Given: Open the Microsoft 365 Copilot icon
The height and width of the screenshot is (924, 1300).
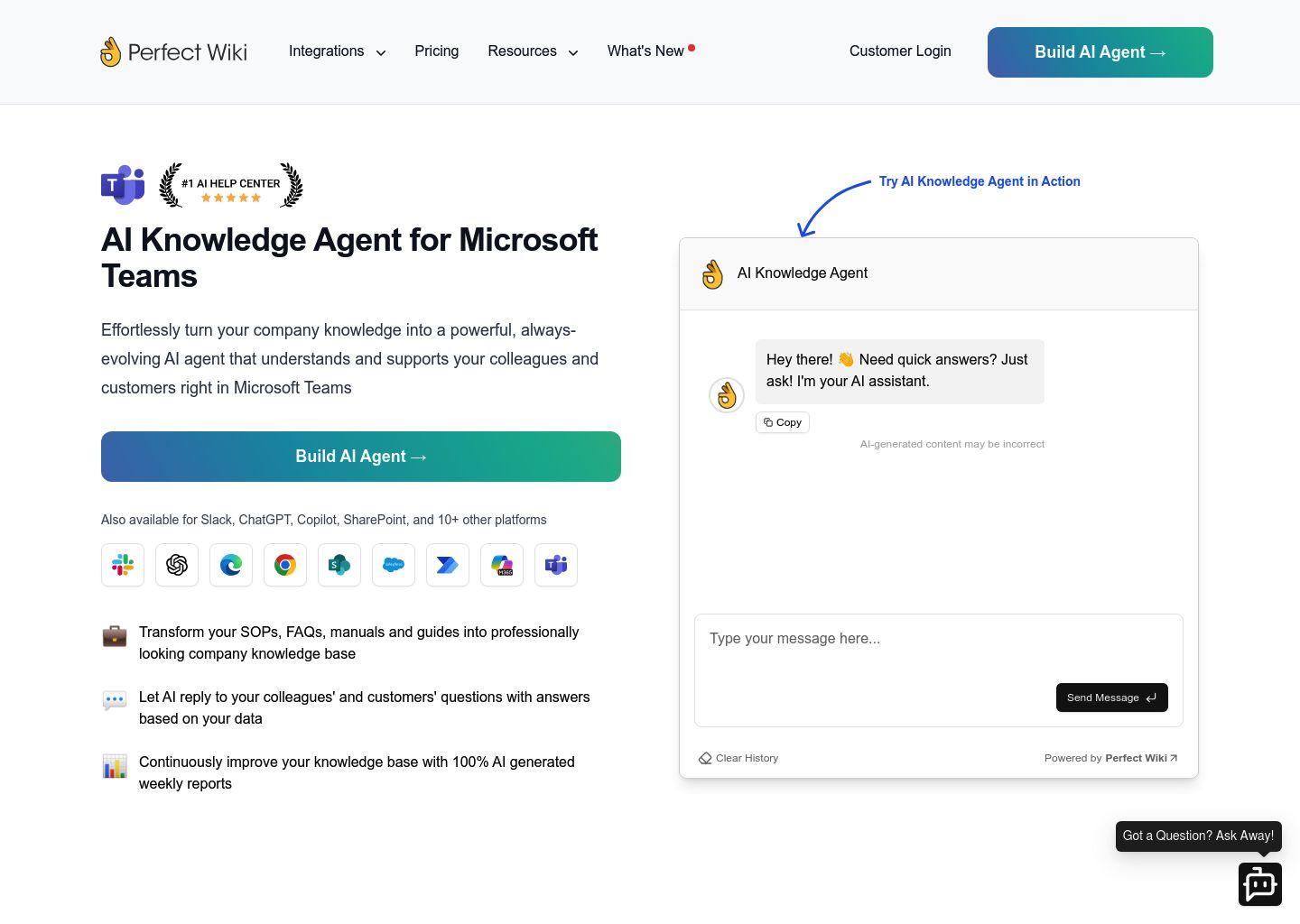Looking at the screenshot, I should point(501,565).
